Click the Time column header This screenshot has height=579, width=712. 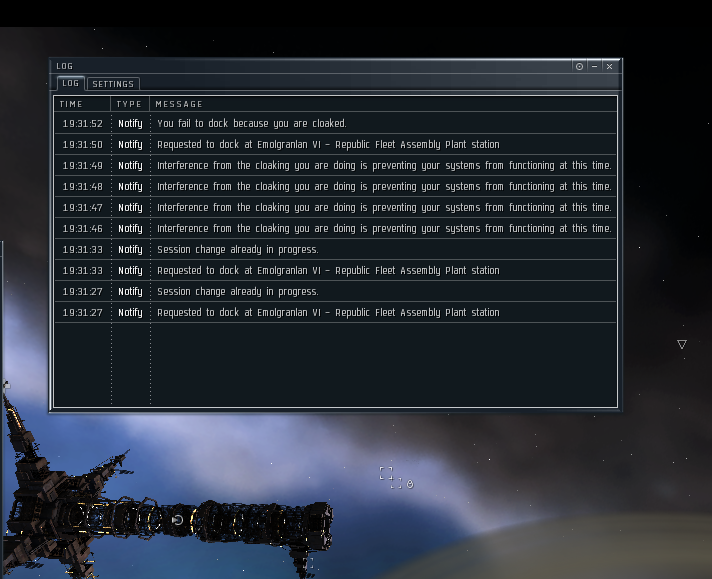point(82,104)
